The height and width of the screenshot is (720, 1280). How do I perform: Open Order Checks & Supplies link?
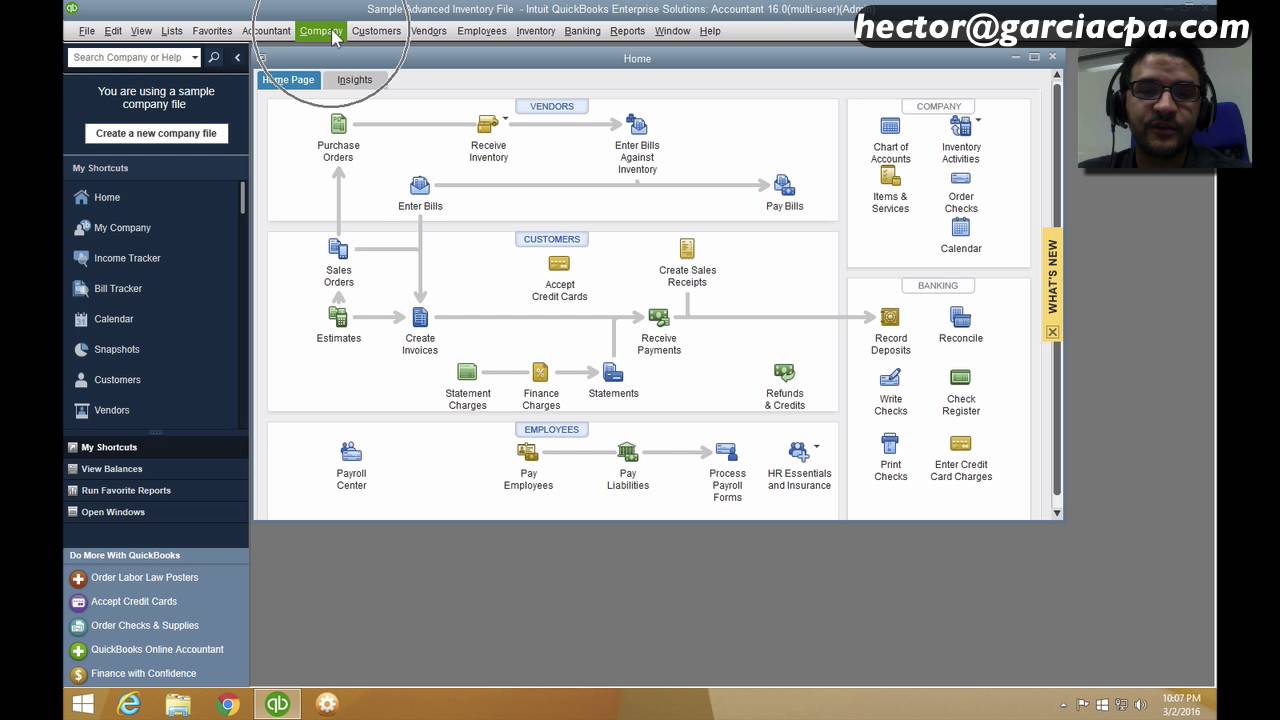[144, 626]
